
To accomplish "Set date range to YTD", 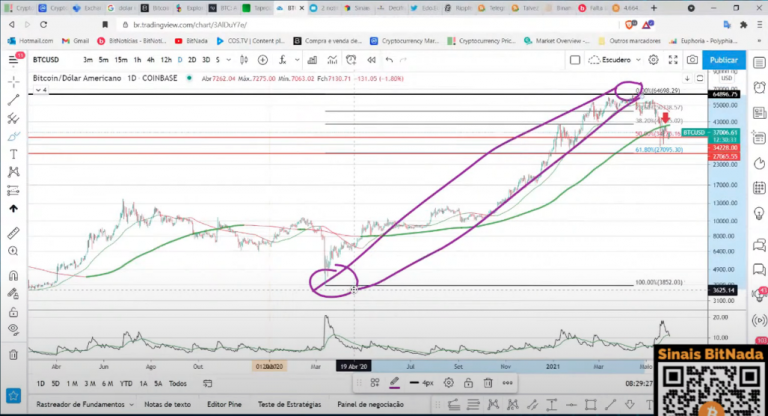I will 126,384.
